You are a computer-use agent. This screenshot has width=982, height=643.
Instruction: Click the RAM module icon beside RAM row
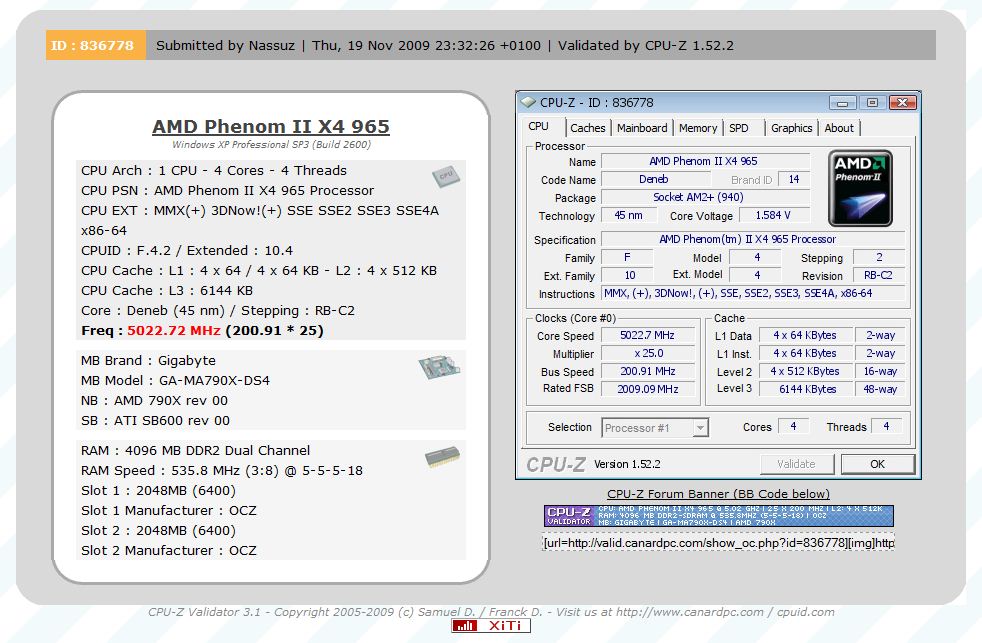click(x=442, y=457)
